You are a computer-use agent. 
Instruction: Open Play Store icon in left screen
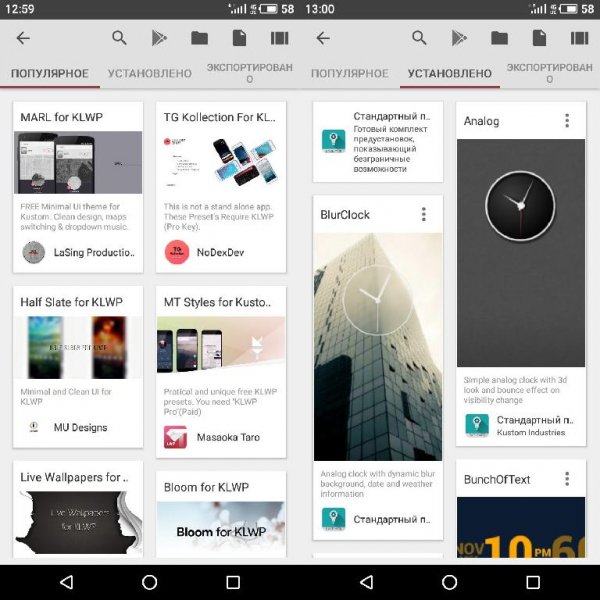click(x=159, y=38)
